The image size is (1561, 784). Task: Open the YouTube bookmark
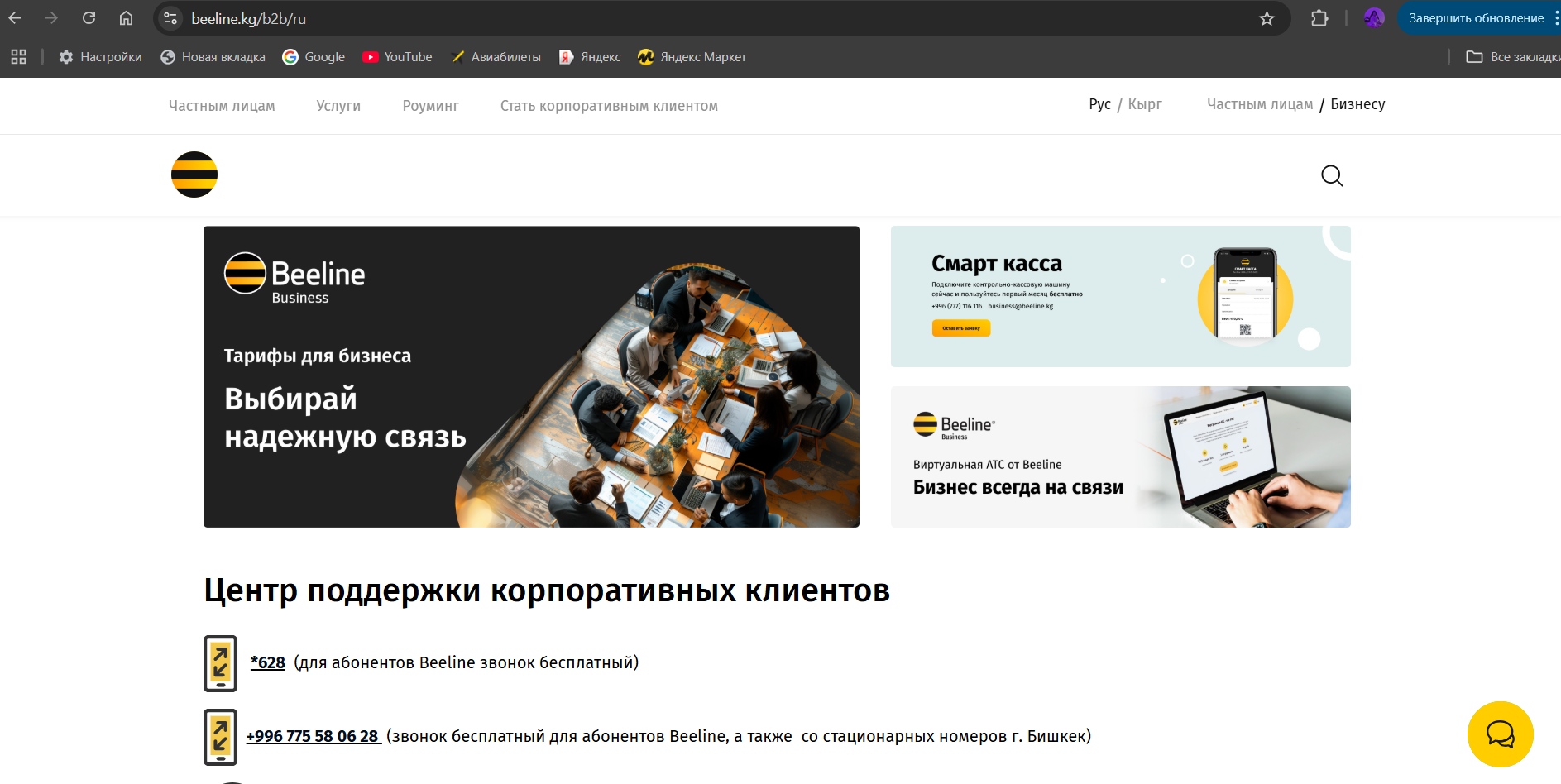[x=397, y=57]
